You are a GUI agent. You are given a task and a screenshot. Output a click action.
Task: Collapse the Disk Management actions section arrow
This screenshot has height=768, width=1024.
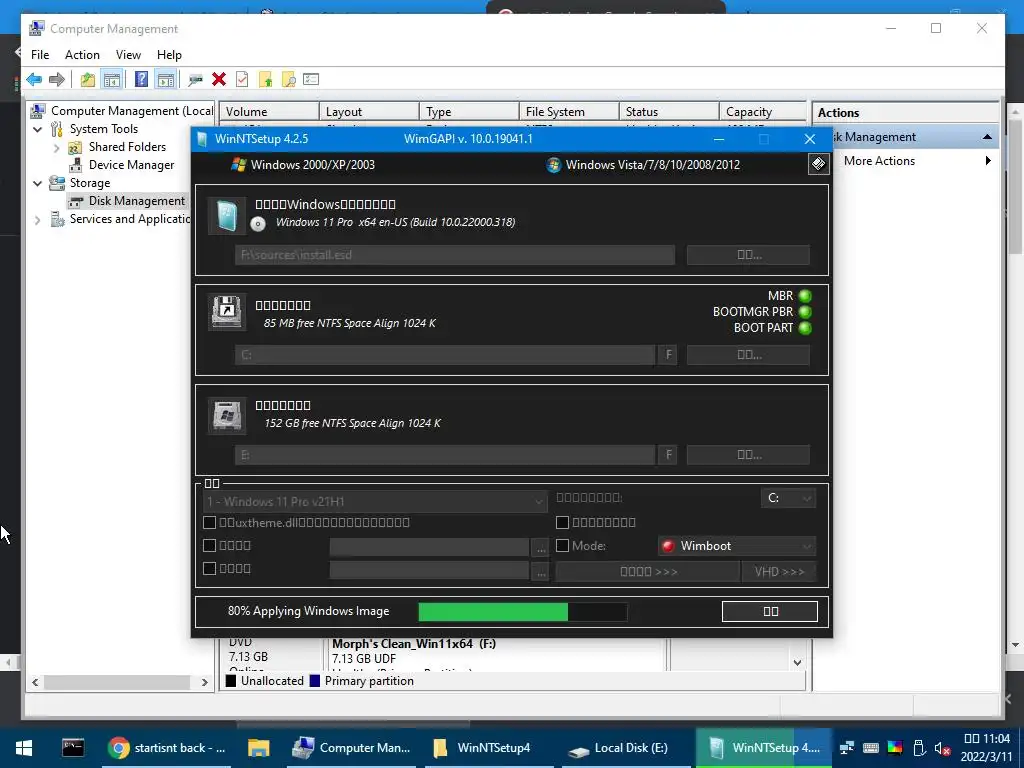pos(987,137)
